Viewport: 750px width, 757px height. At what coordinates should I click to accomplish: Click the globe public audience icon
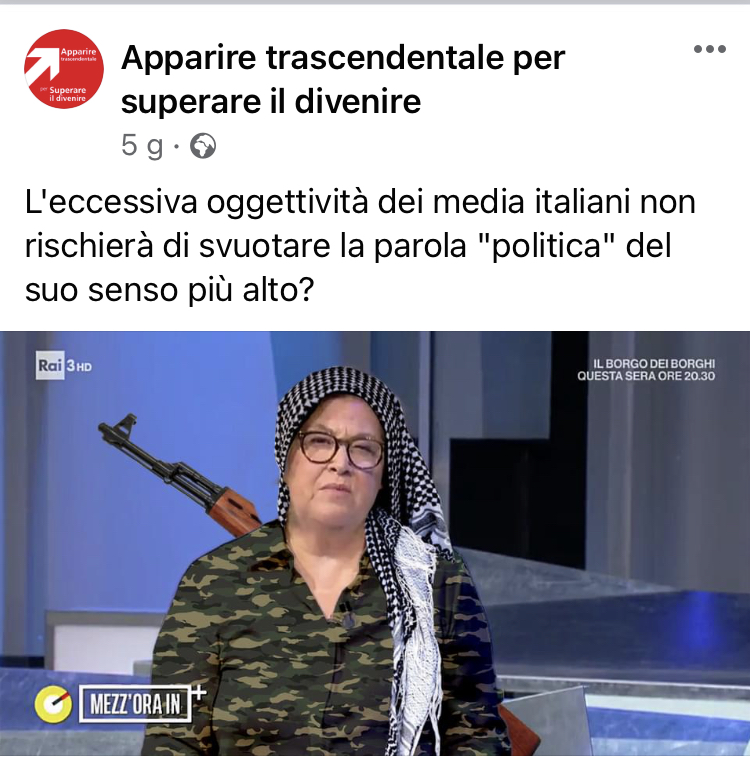click(203, 146)
